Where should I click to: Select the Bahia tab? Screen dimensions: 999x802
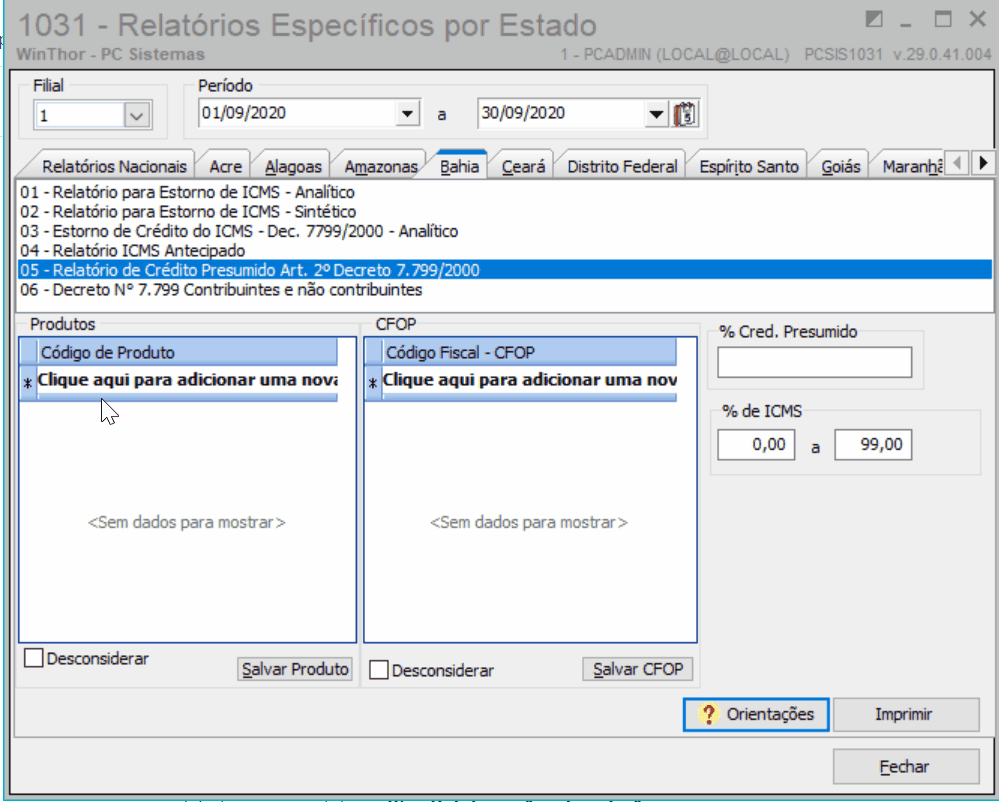point(459,166)
